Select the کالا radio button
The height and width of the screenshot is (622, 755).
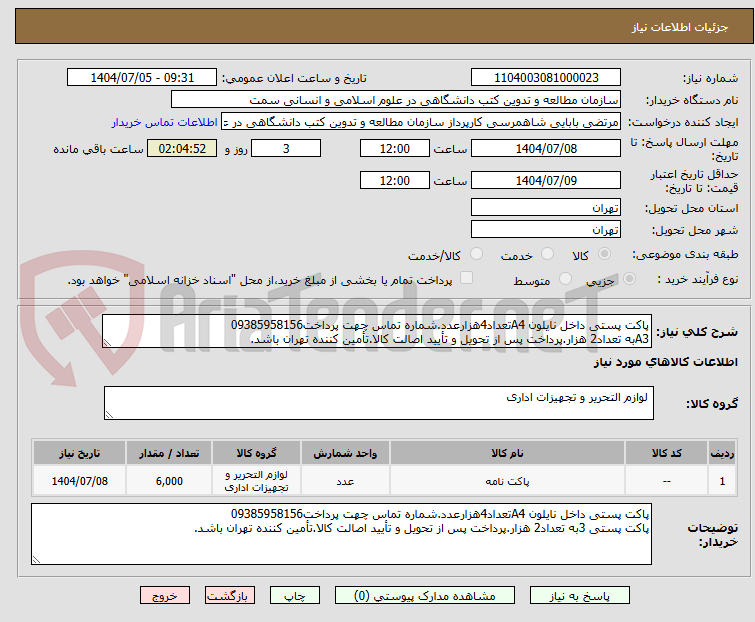click(604, 254)
